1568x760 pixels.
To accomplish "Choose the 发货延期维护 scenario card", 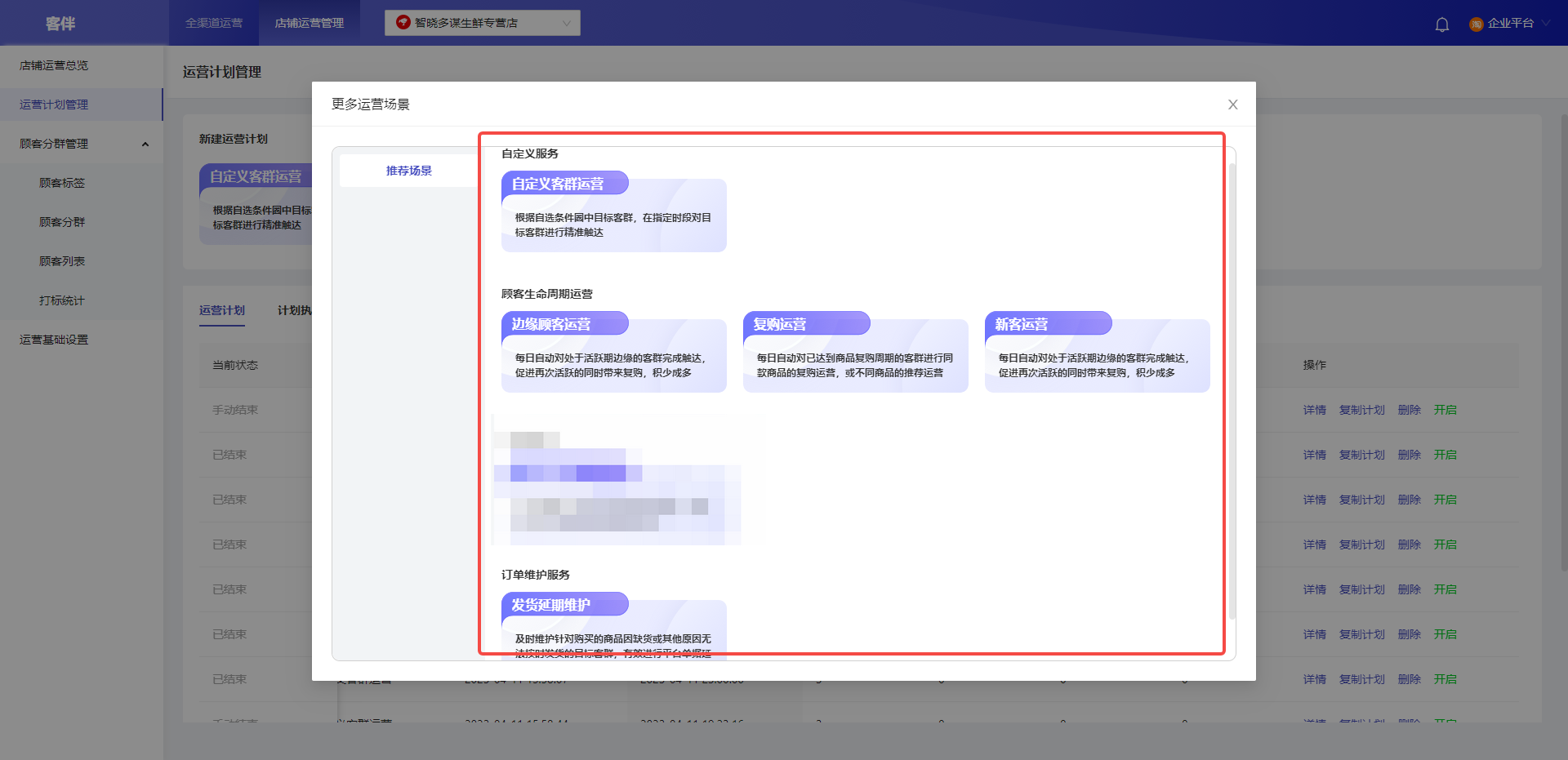I will pos(614,625).
